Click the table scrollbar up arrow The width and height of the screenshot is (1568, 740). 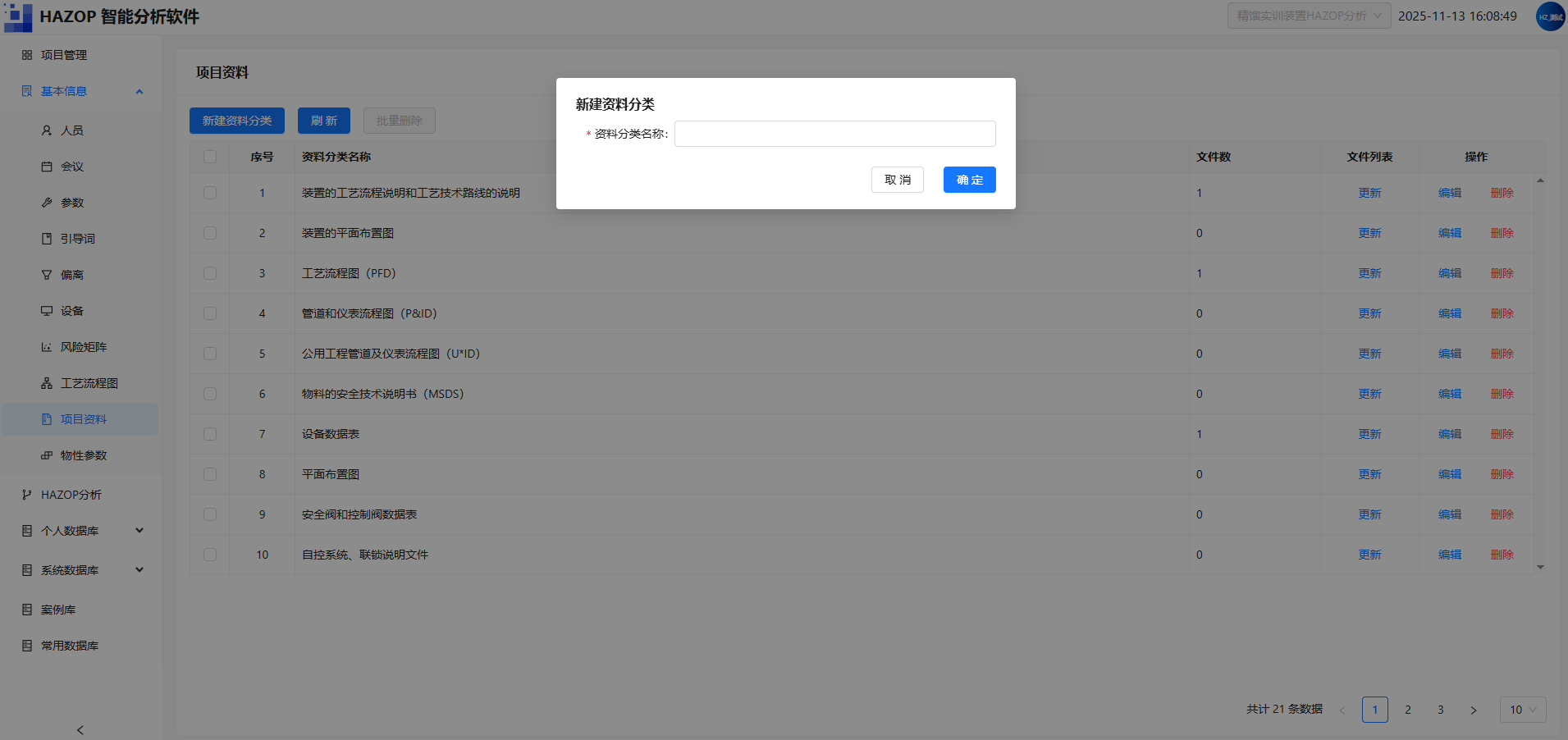pos(1540,180)
